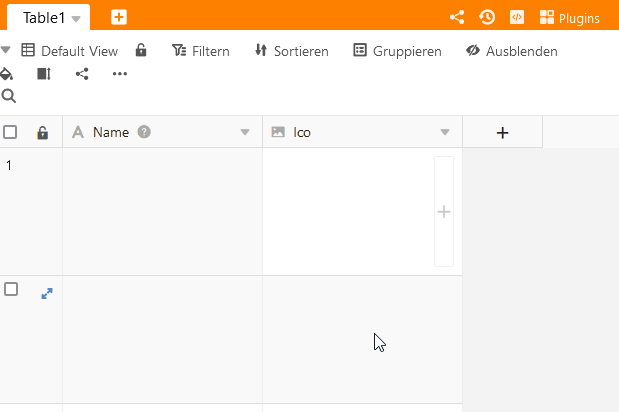Click the paint bucket row color icon
Viewport: 619px width, 412px height.
[7, 74]
